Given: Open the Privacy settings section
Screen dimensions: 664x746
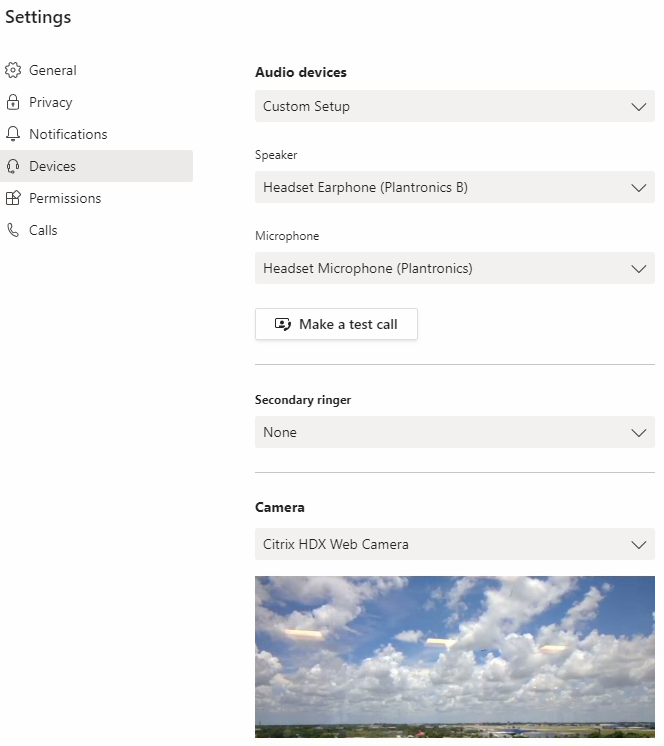Looking at the screenshot, I should tap(51, 103).
